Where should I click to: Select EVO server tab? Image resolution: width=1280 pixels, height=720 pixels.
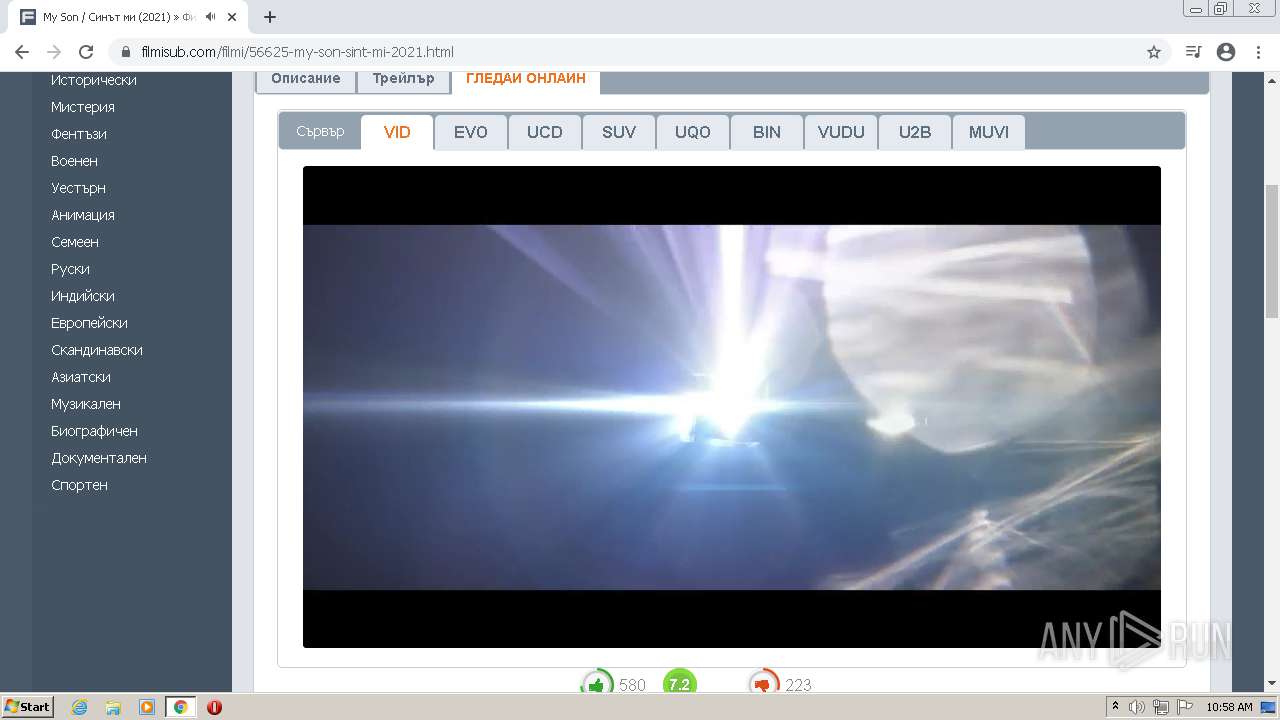471,132
